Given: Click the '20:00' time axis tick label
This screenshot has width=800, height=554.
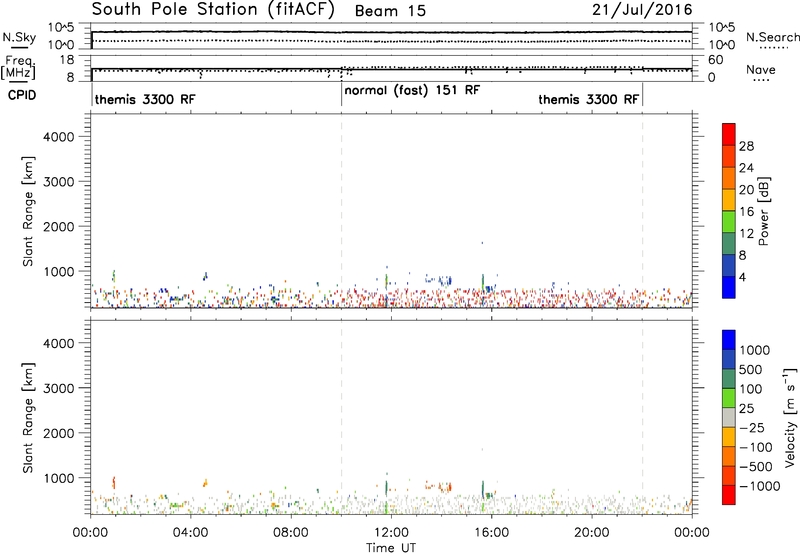Looking at the screenshot, I should (591, 533).
